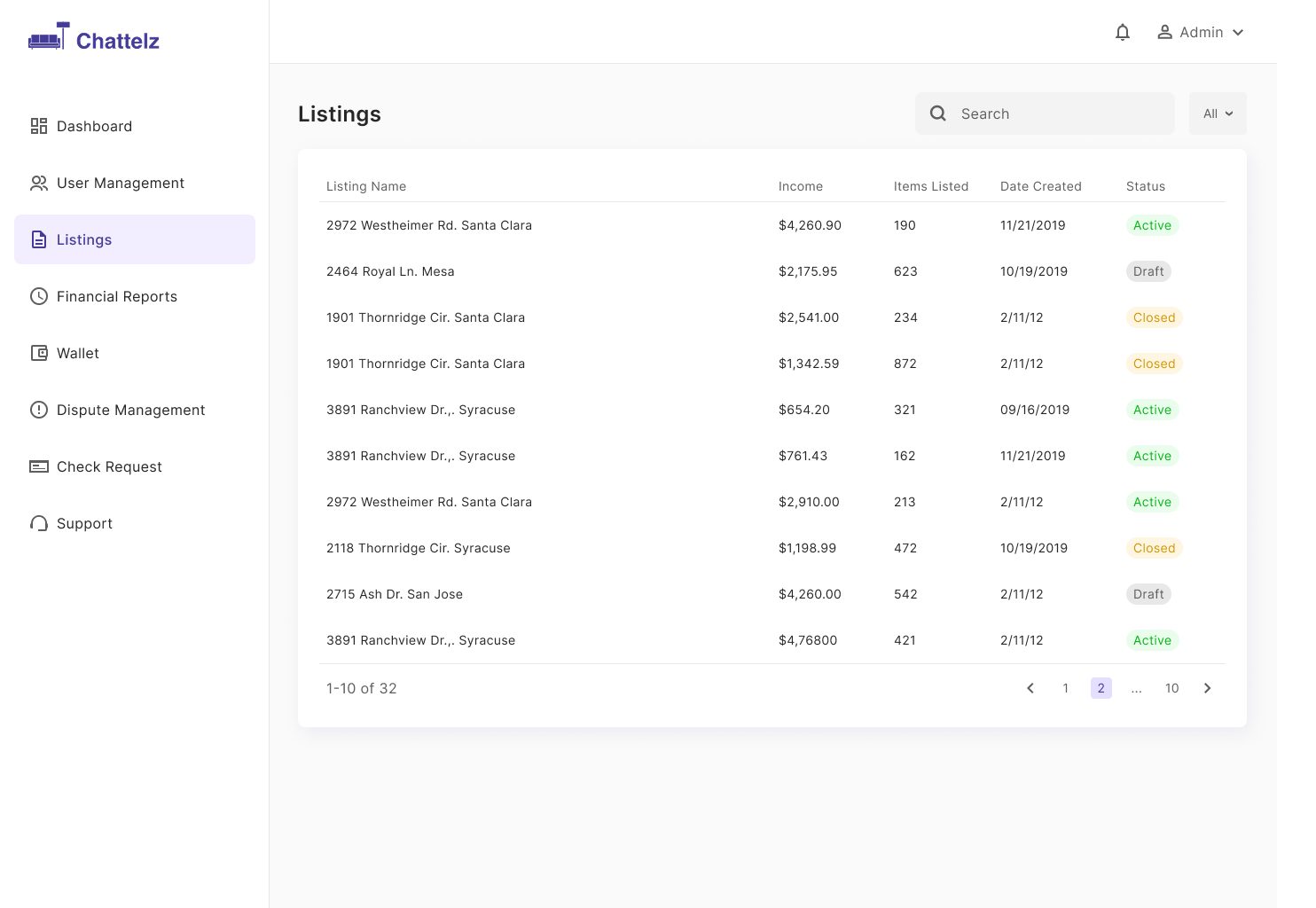Open Financial Reports from the sidebar
Viewport: 1316px width, 908px height.
(x=117, y=296)
